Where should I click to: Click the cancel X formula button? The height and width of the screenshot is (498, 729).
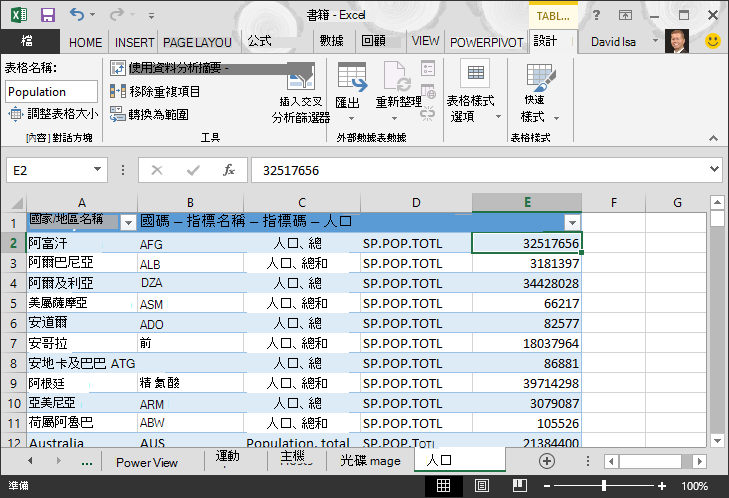(157, 170)
